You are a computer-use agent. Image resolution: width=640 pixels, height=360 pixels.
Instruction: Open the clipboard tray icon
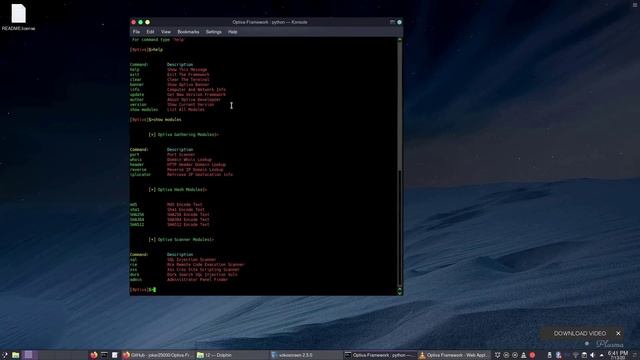coord(584,355)
